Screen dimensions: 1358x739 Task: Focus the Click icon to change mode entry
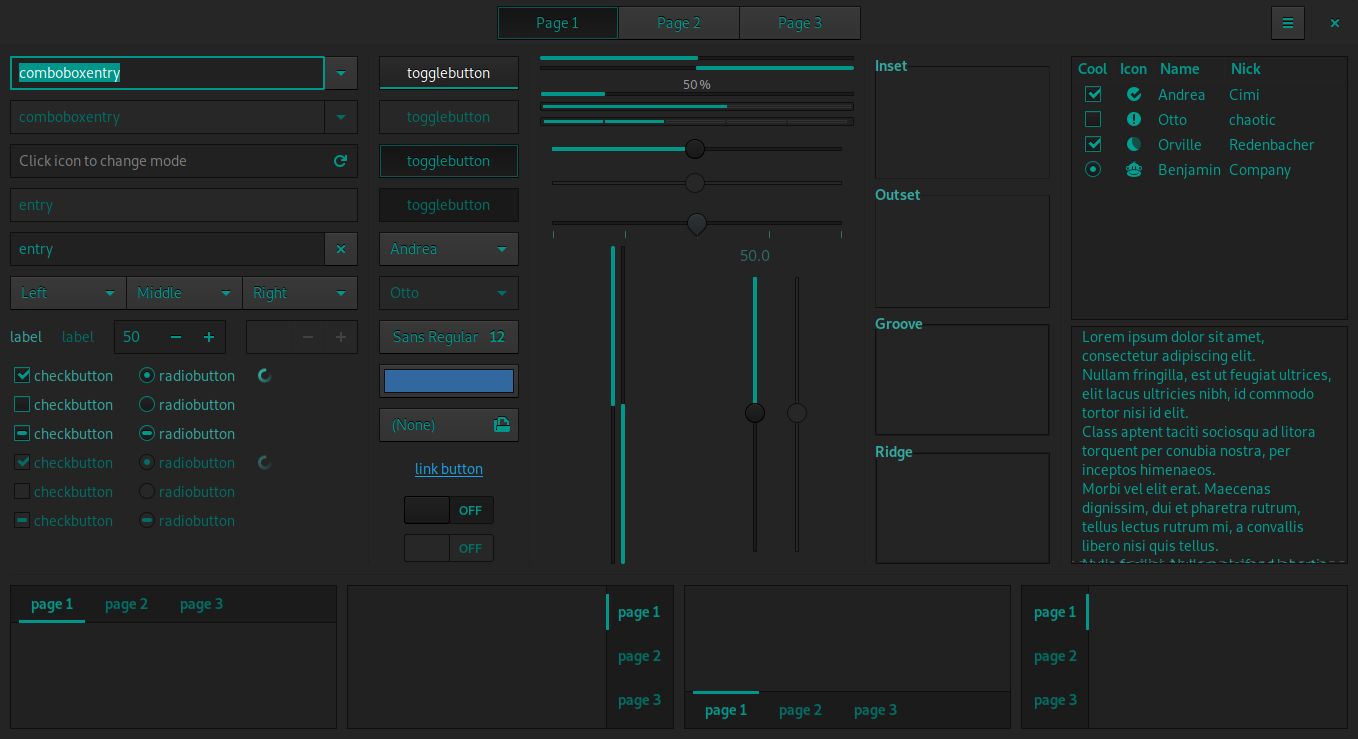tap(184, 161)
